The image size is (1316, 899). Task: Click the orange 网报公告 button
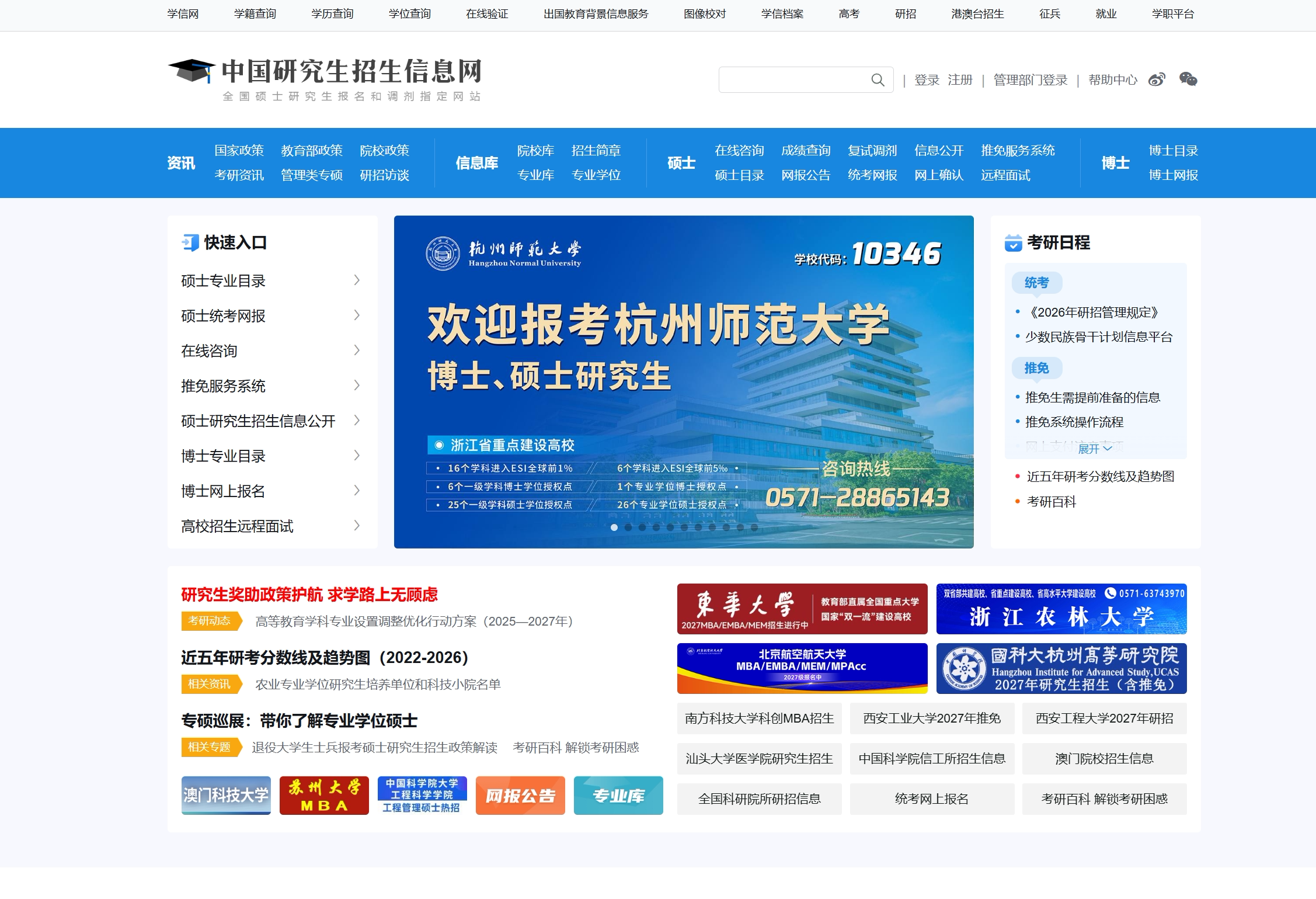coord(520,796)
